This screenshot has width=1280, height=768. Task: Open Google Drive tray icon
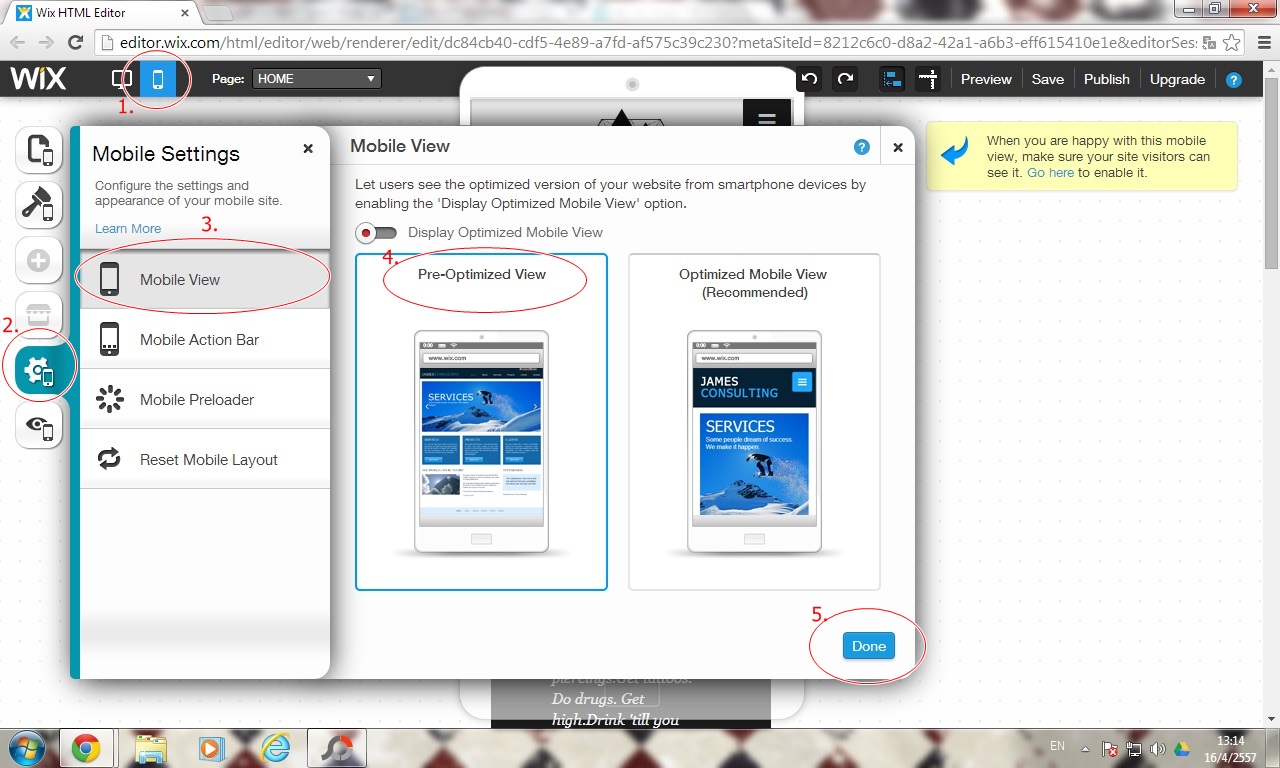click(x=1181, y=749)
